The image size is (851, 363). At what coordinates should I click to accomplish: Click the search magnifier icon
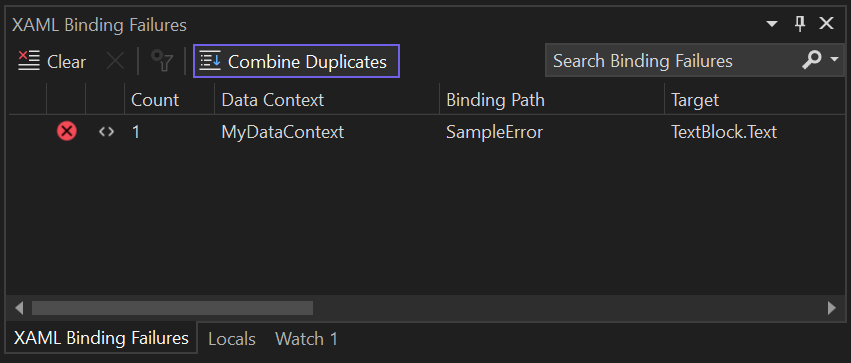[x=811, y=61]
